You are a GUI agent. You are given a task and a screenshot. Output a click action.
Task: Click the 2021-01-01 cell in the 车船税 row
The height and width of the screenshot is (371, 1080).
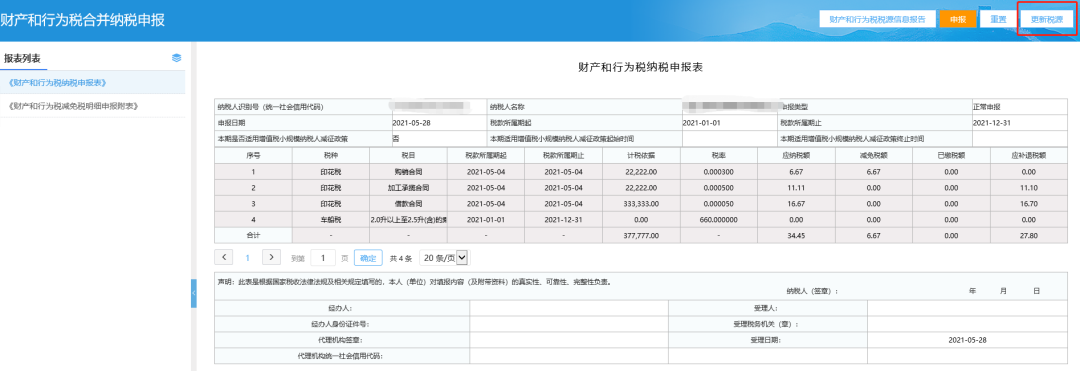[486, 220]
